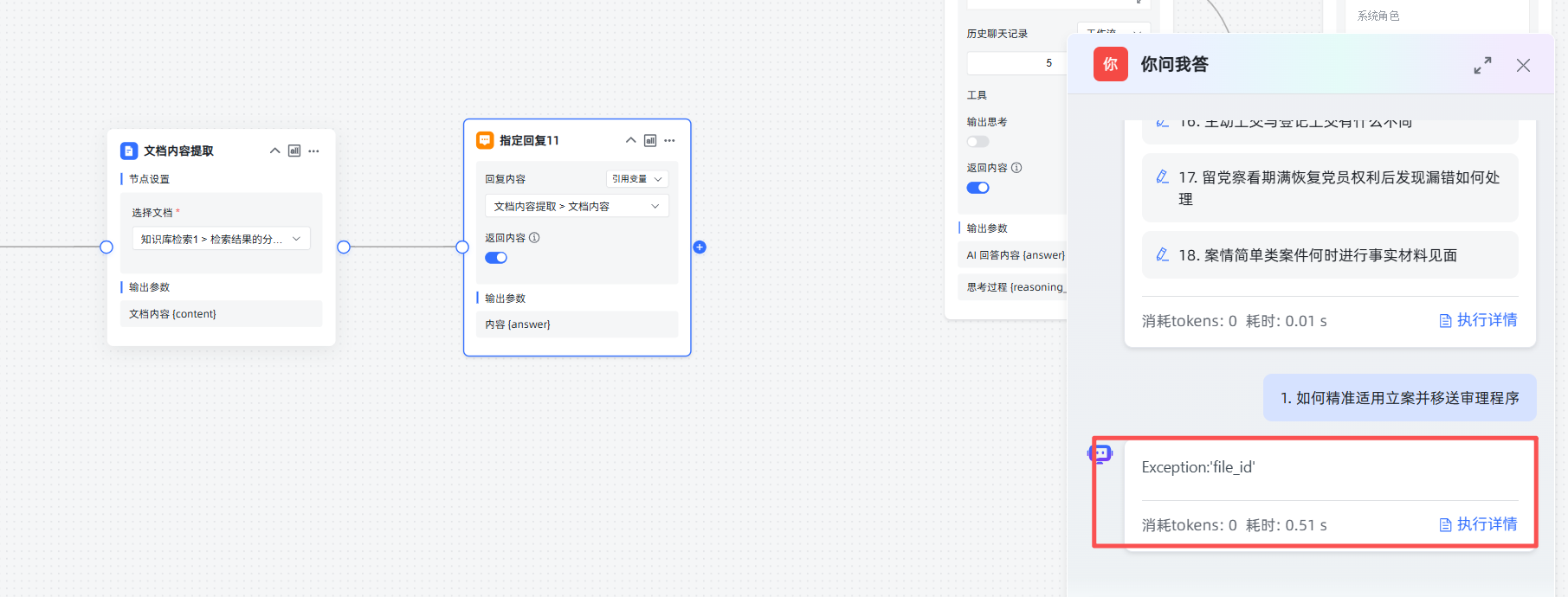Open run stats icon on 指定回复11 node
Viewport: 1568px width, 597px height.
(x=650, y=140)
